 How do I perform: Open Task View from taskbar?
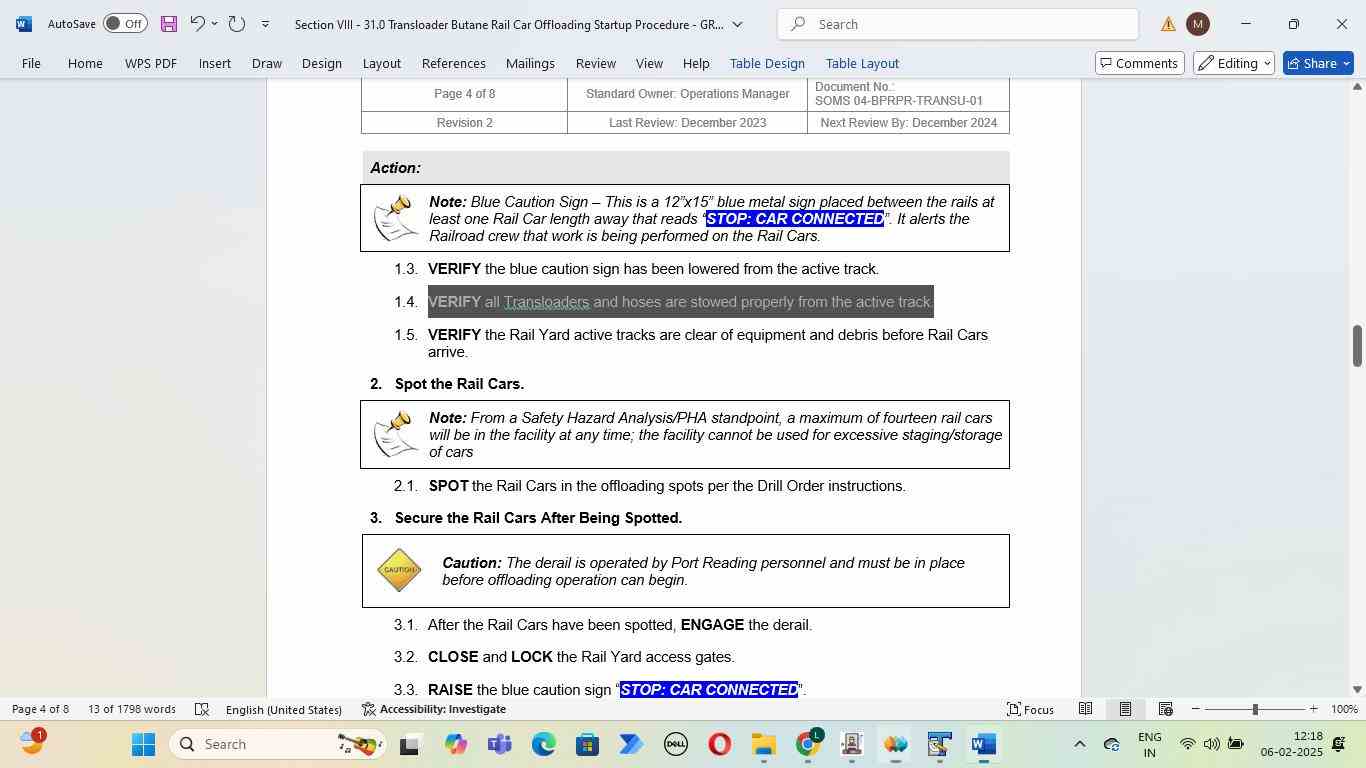tap(409, 745)
